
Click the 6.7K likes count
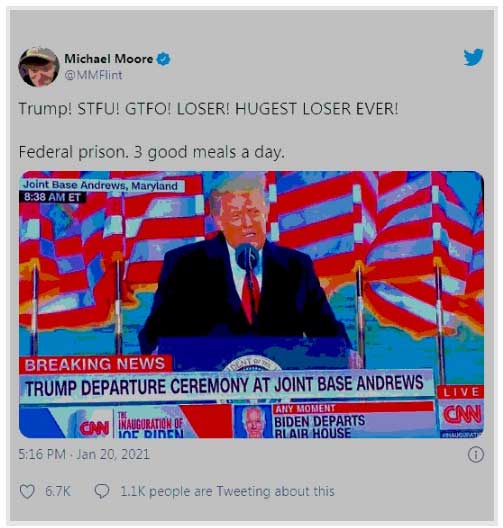pyautogui.click(x=58, y=492)
